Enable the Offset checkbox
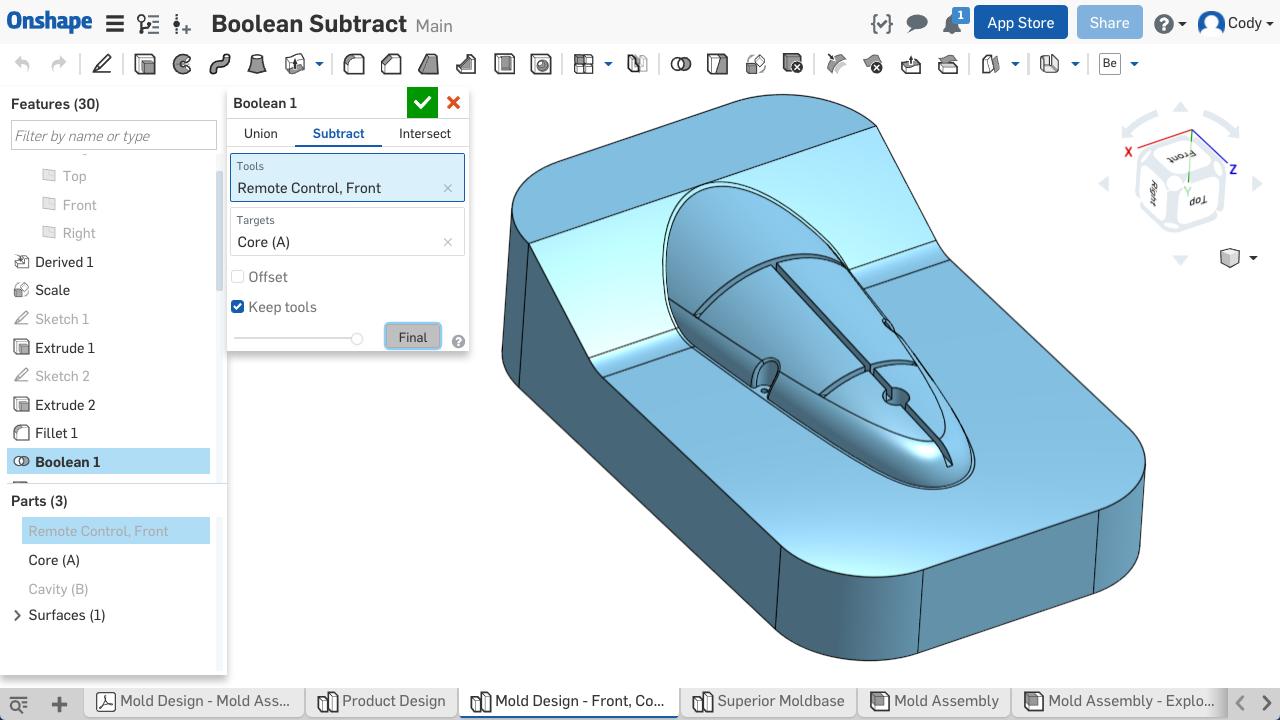The image size is (1280, 720). click(x=238, y=277)
